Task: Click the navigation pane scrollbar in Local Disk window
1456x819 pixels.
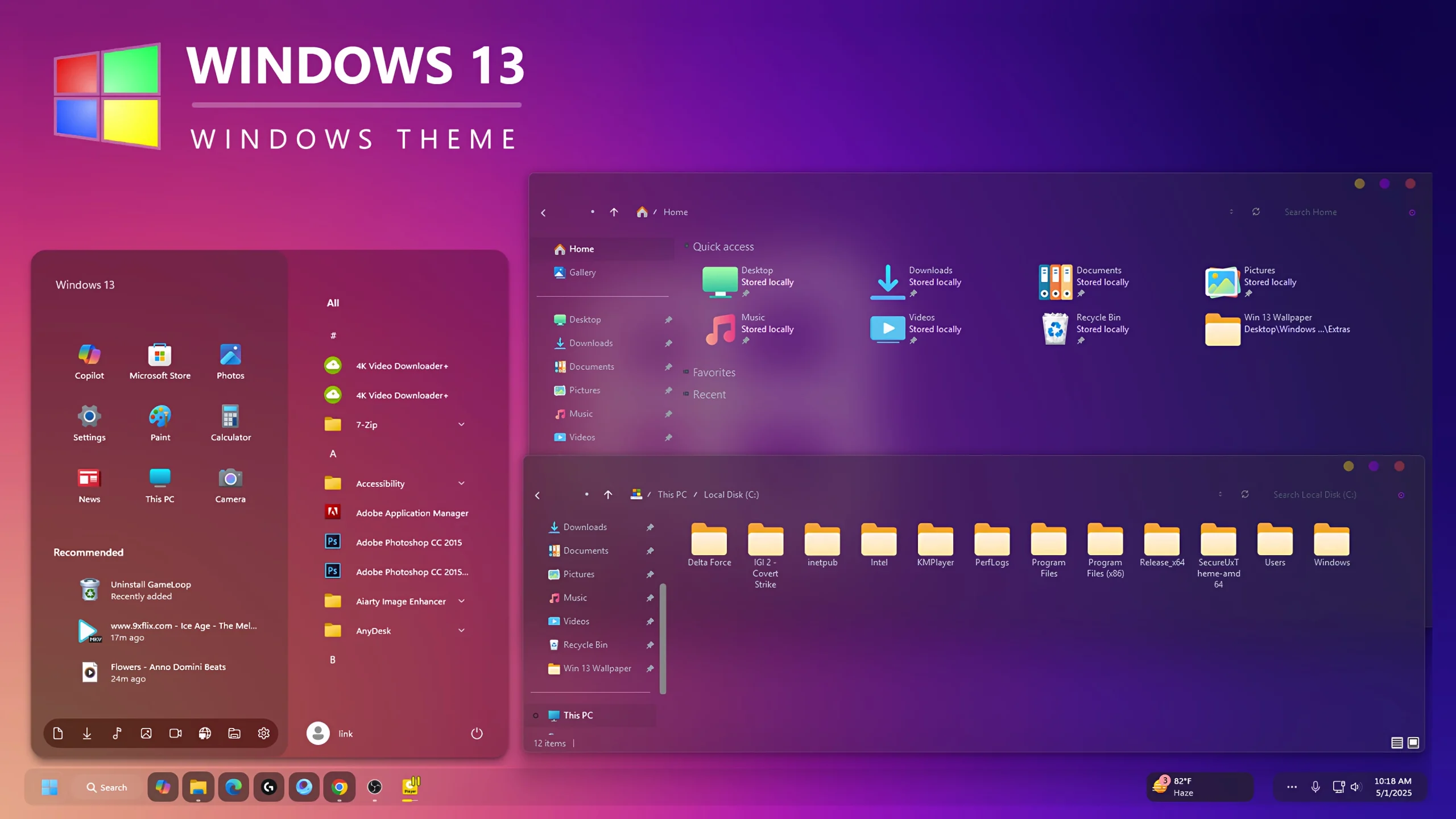Action: pyautogui.click(x=663, y=639)
